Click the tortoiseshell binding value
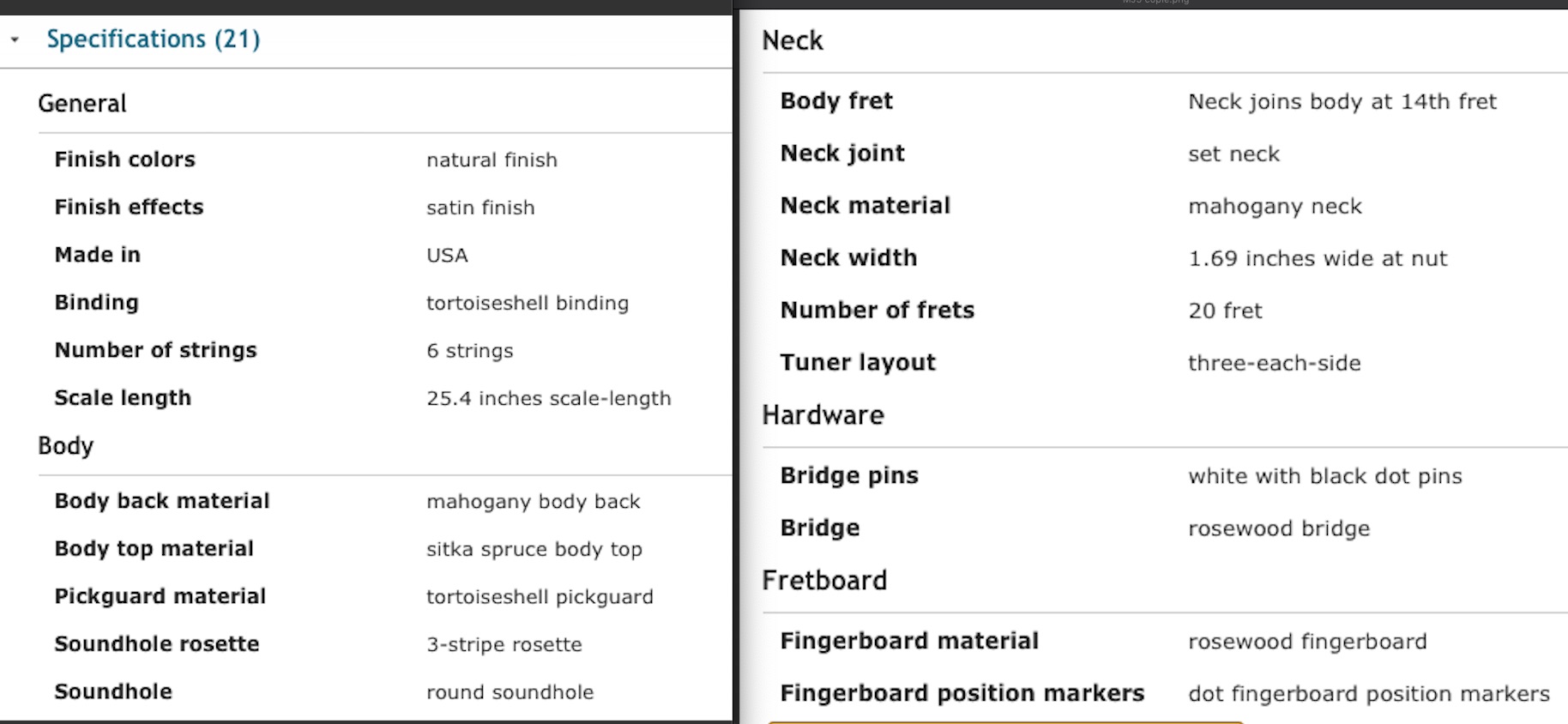 coord(528,304)
